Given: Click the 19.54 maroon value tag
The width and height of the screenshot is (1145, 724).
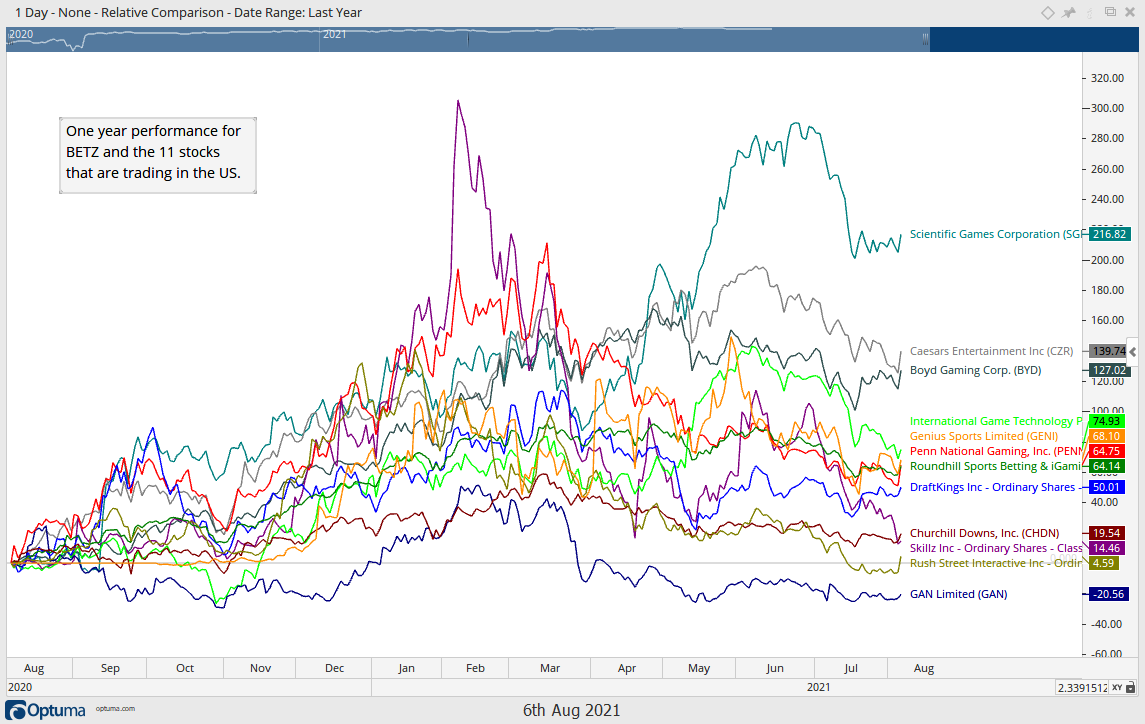Looking at the screenshot, I should [1106, 533].
